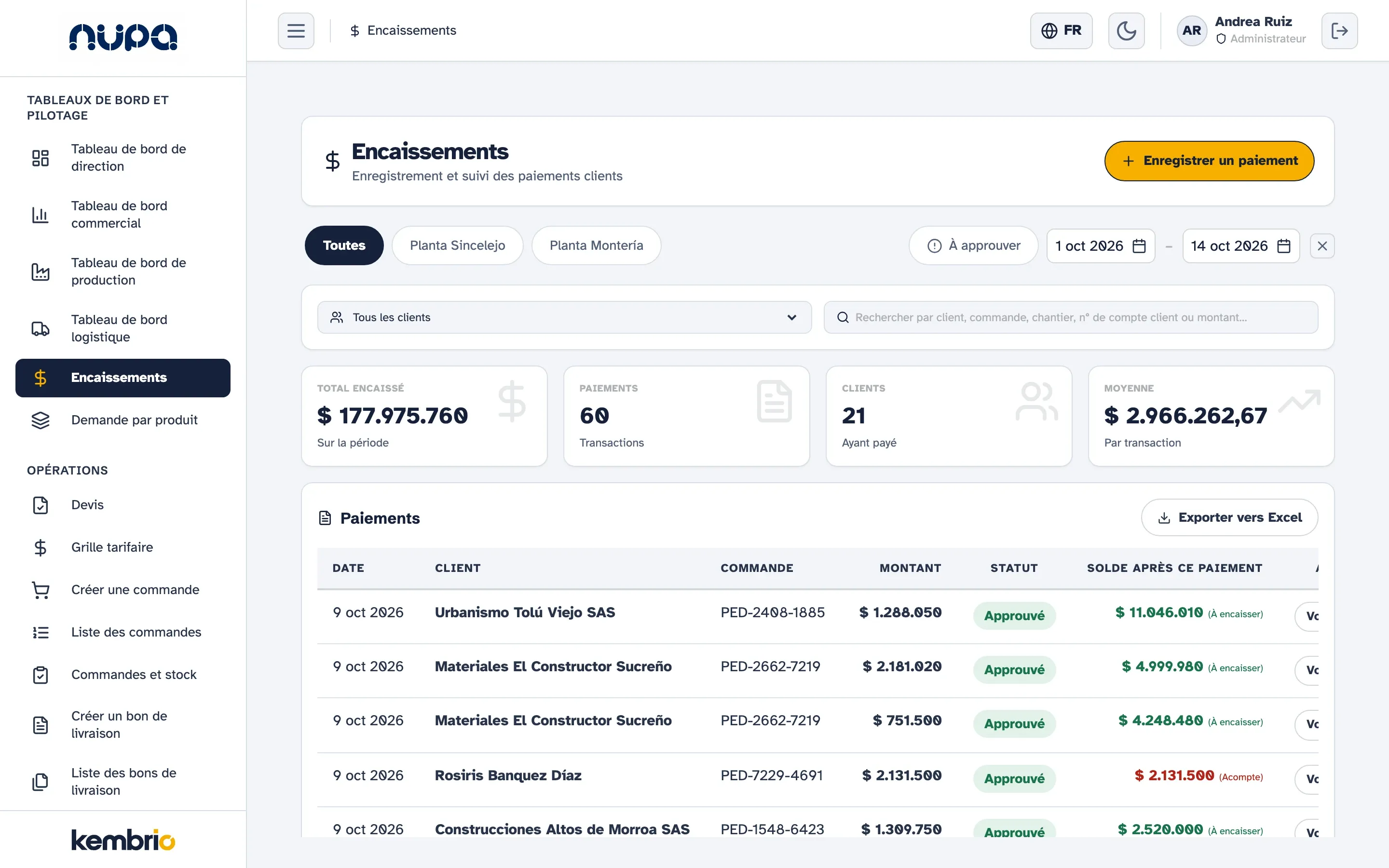1389x868 pixels.
Task: Open the start date picker 1 oct 2026
Action: pyautogui.click(x=1100, y=246)
